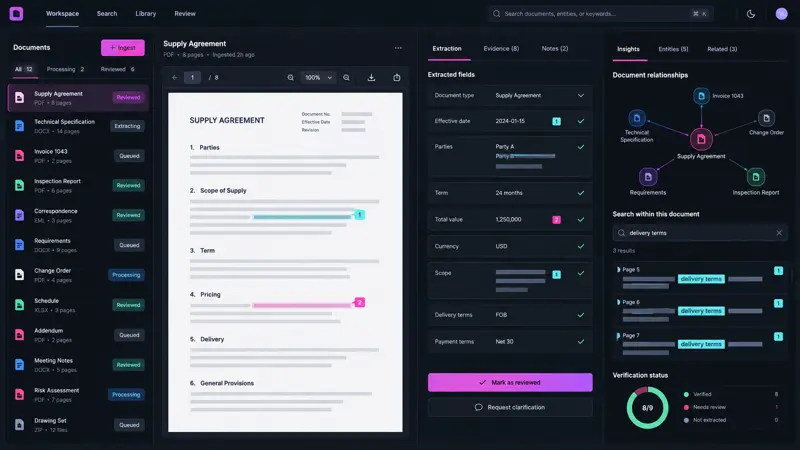Click Mark as reviewed button

(x=510, y=383)
